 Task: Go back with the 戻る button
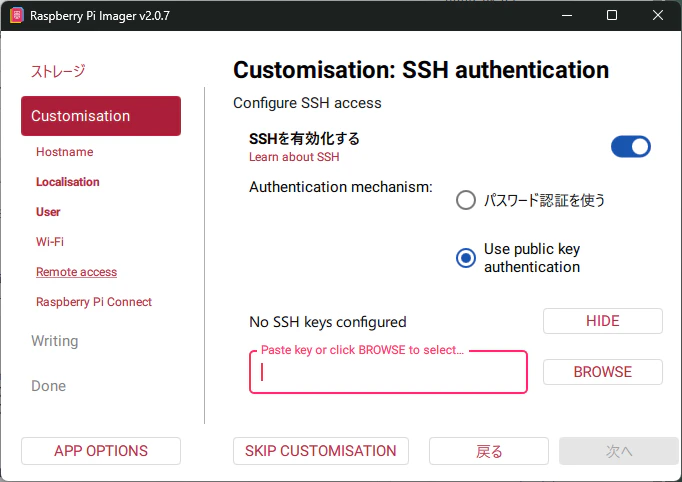pyautogui.click(x=489, y=451)
